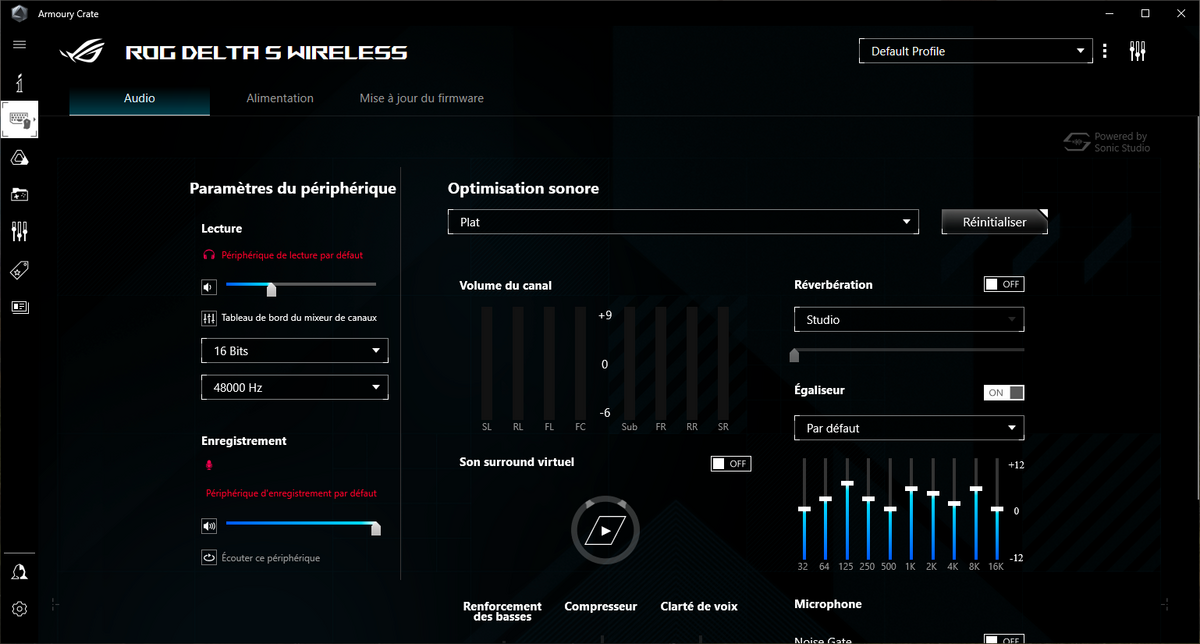This screenshot has width=1200, height=644.
Task: Click the Compresseur label
Action: 600,606
